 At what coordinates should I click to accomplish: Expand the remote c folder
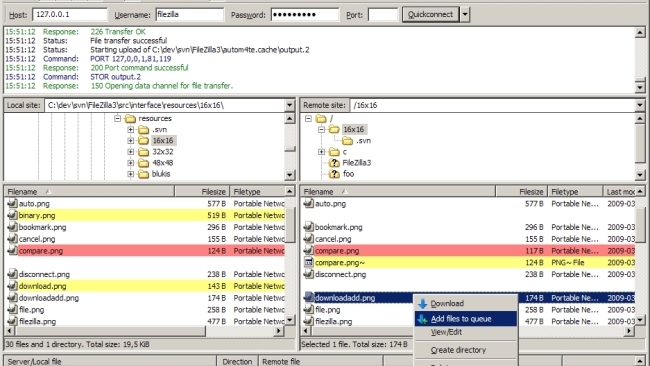coord(321,152)
